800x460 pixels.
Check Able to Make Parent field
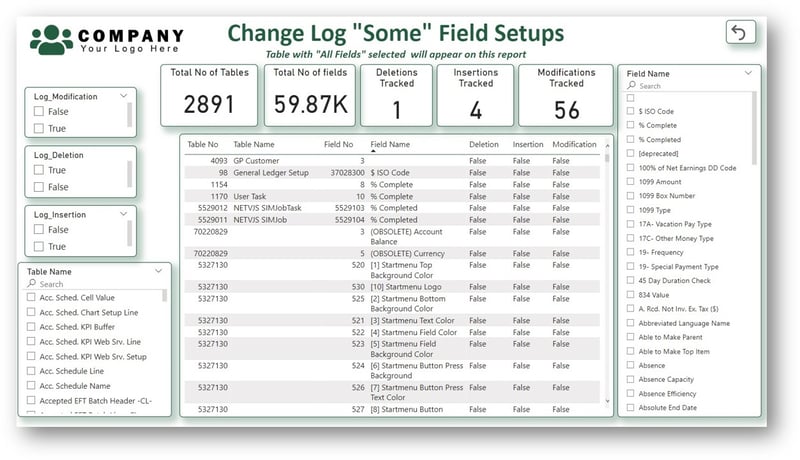pyautogui.click(x=631, y=337)
